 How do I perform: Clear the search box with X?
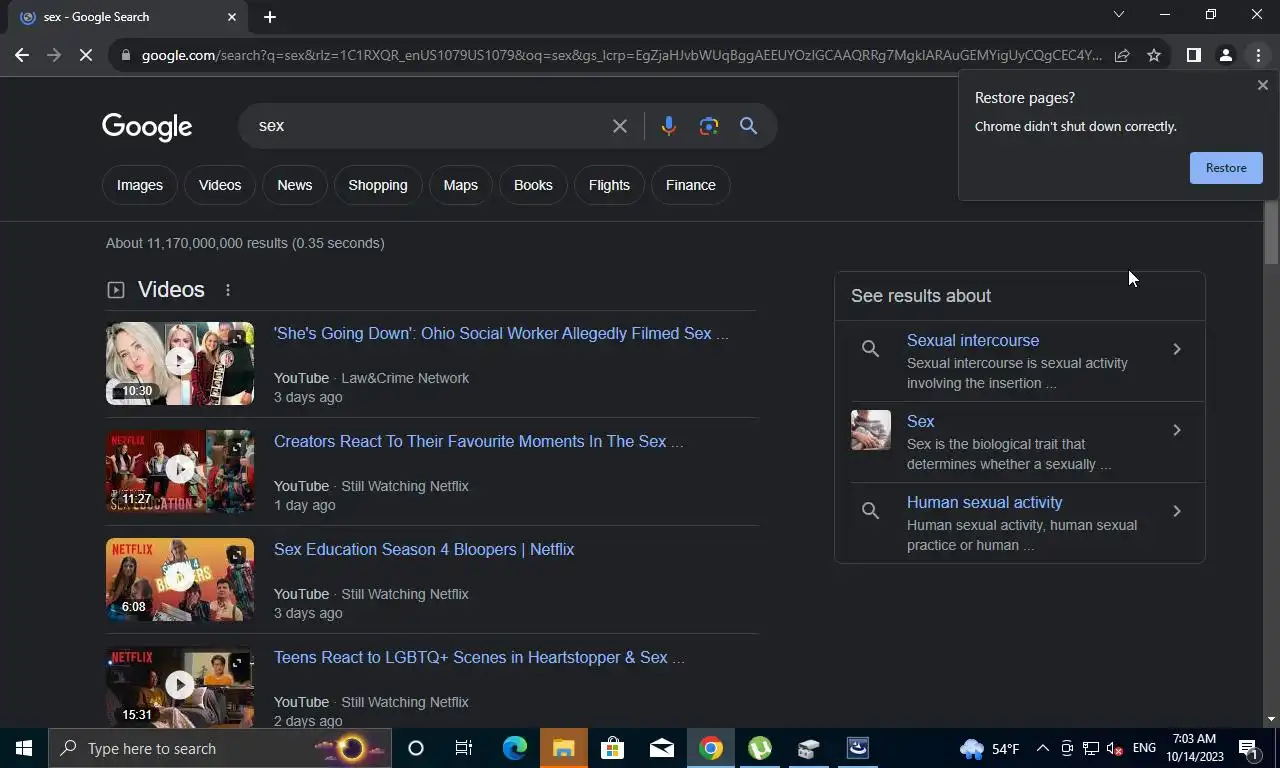pos(620,126)
